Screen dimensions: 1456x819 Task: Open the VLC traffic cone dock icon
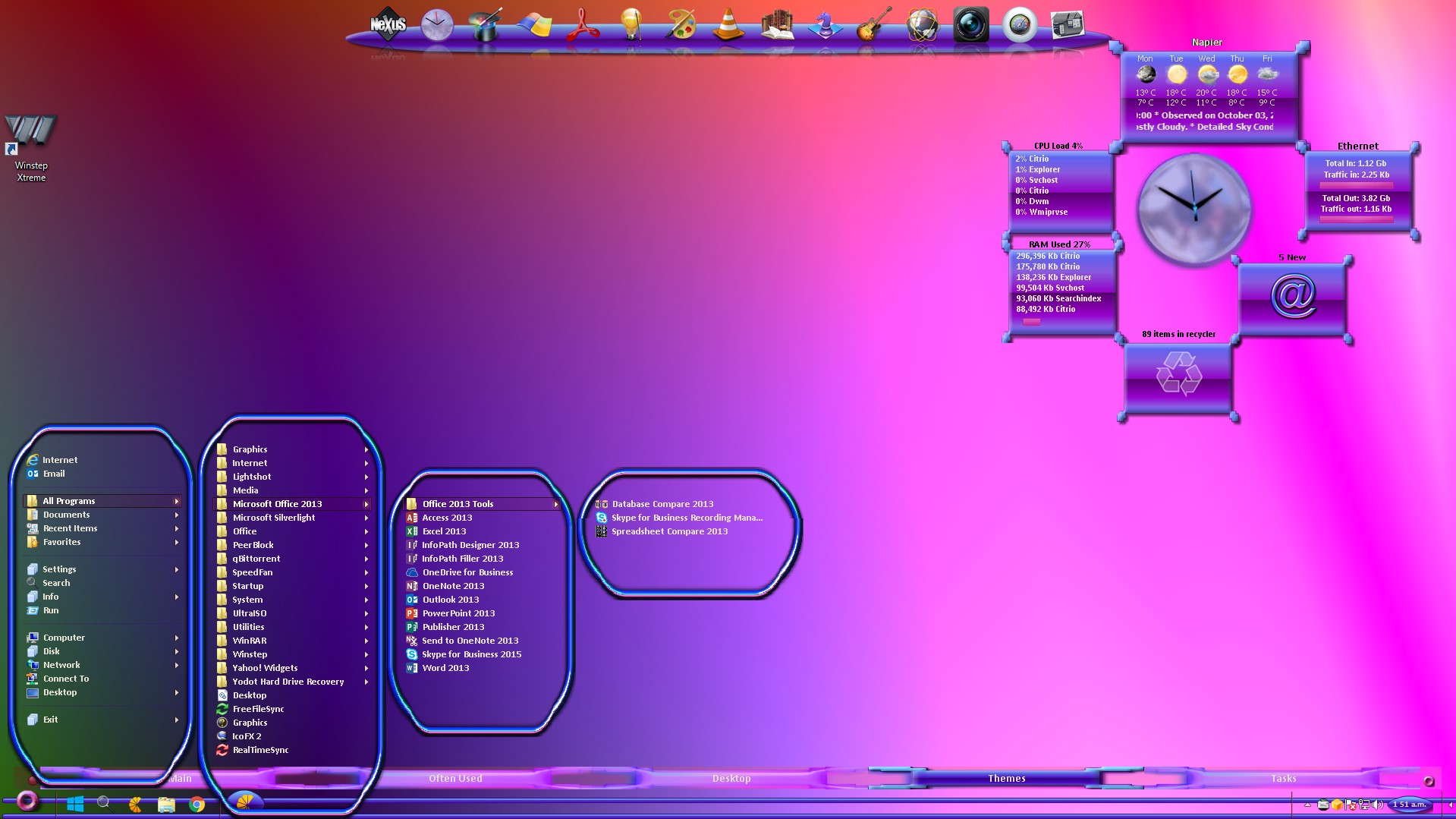(x=728, y=24)
